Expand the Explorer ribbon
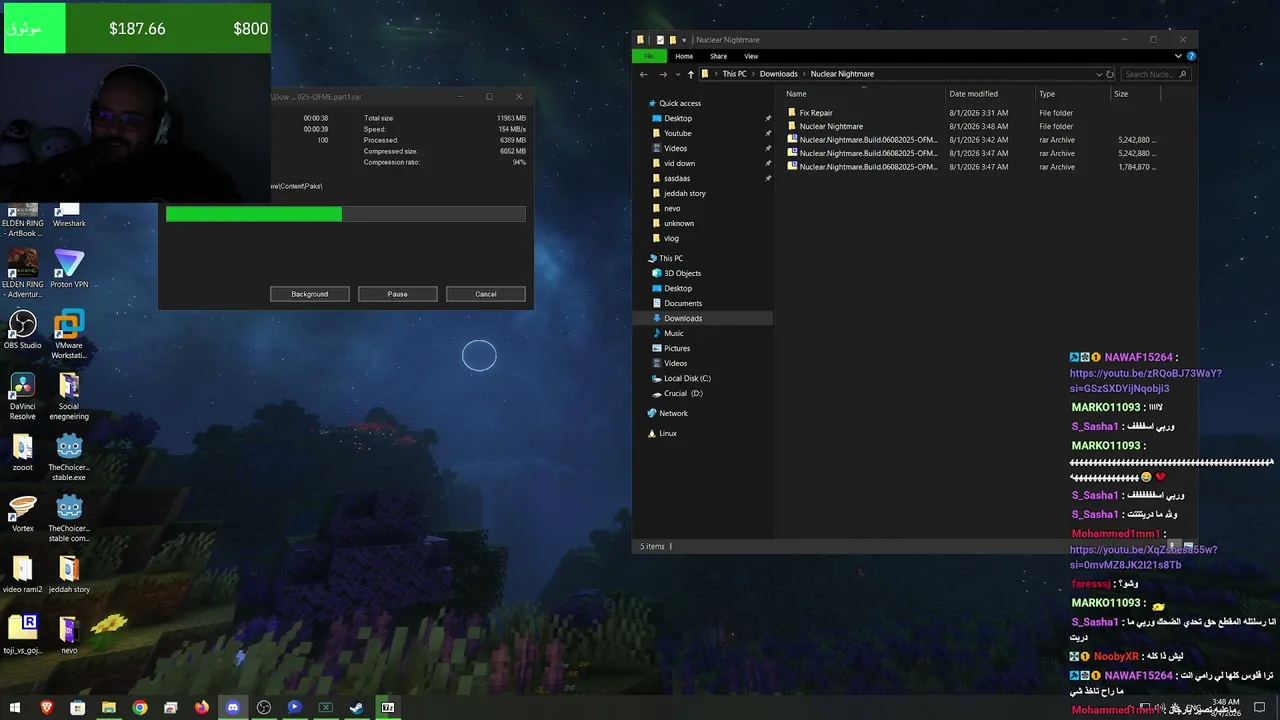 1179,56
